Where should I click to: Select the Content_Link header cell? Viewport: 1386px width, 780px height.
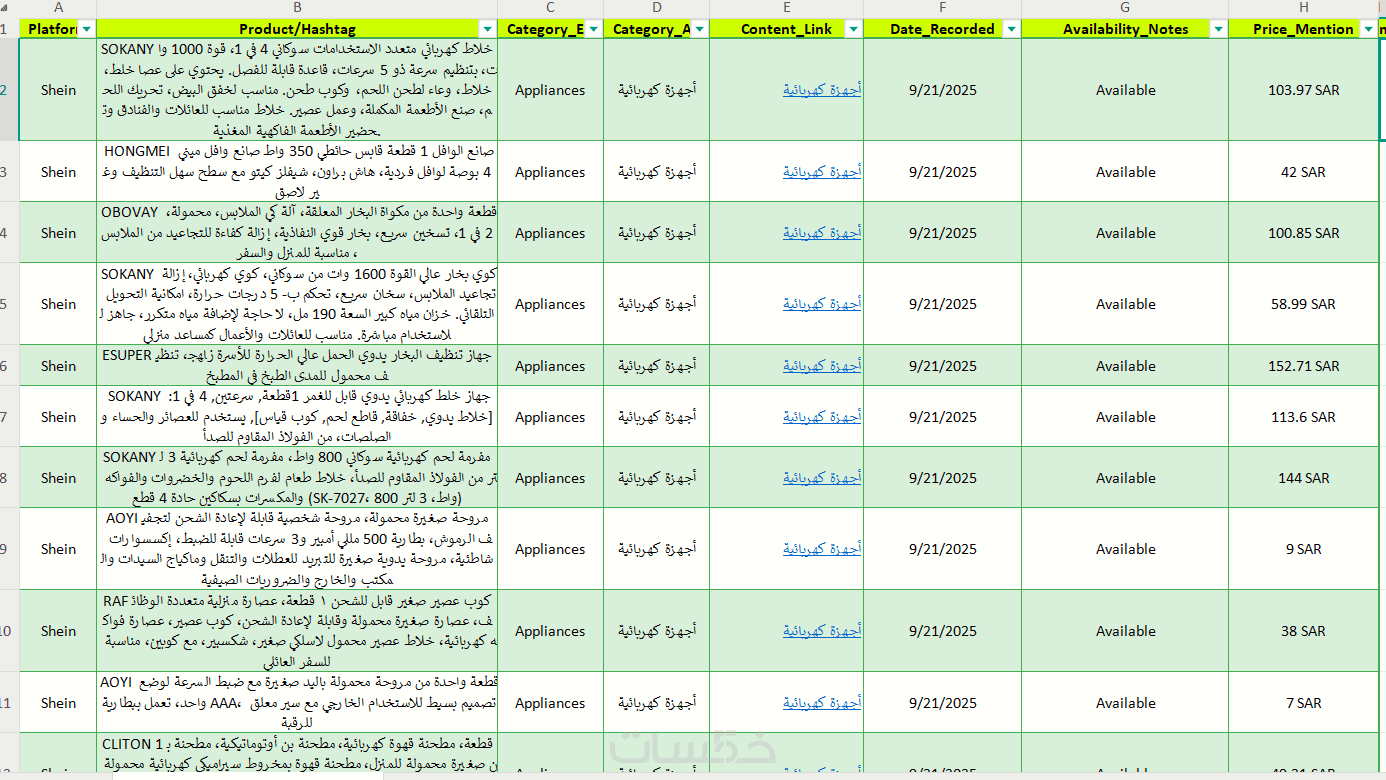pyautogui.click(x=786, y=29)
